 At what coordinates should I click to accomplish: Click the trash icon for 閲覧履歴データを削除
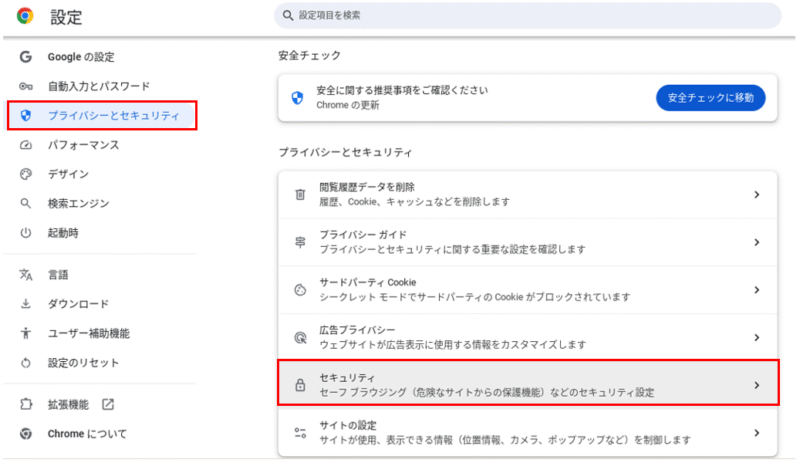(x=301, y=194)
